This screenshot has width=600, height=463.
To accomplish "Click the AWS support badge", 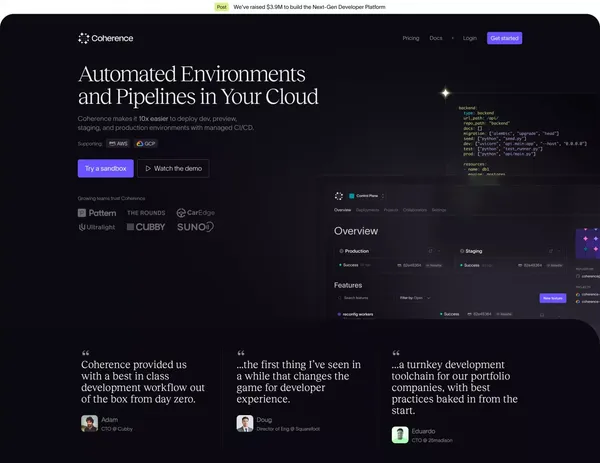I will pyautogui.click(x=118, y=143).
